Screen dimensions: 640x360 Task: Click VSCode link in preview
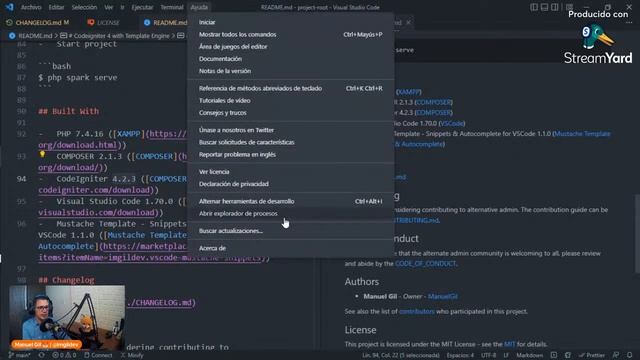pos(452,123)
